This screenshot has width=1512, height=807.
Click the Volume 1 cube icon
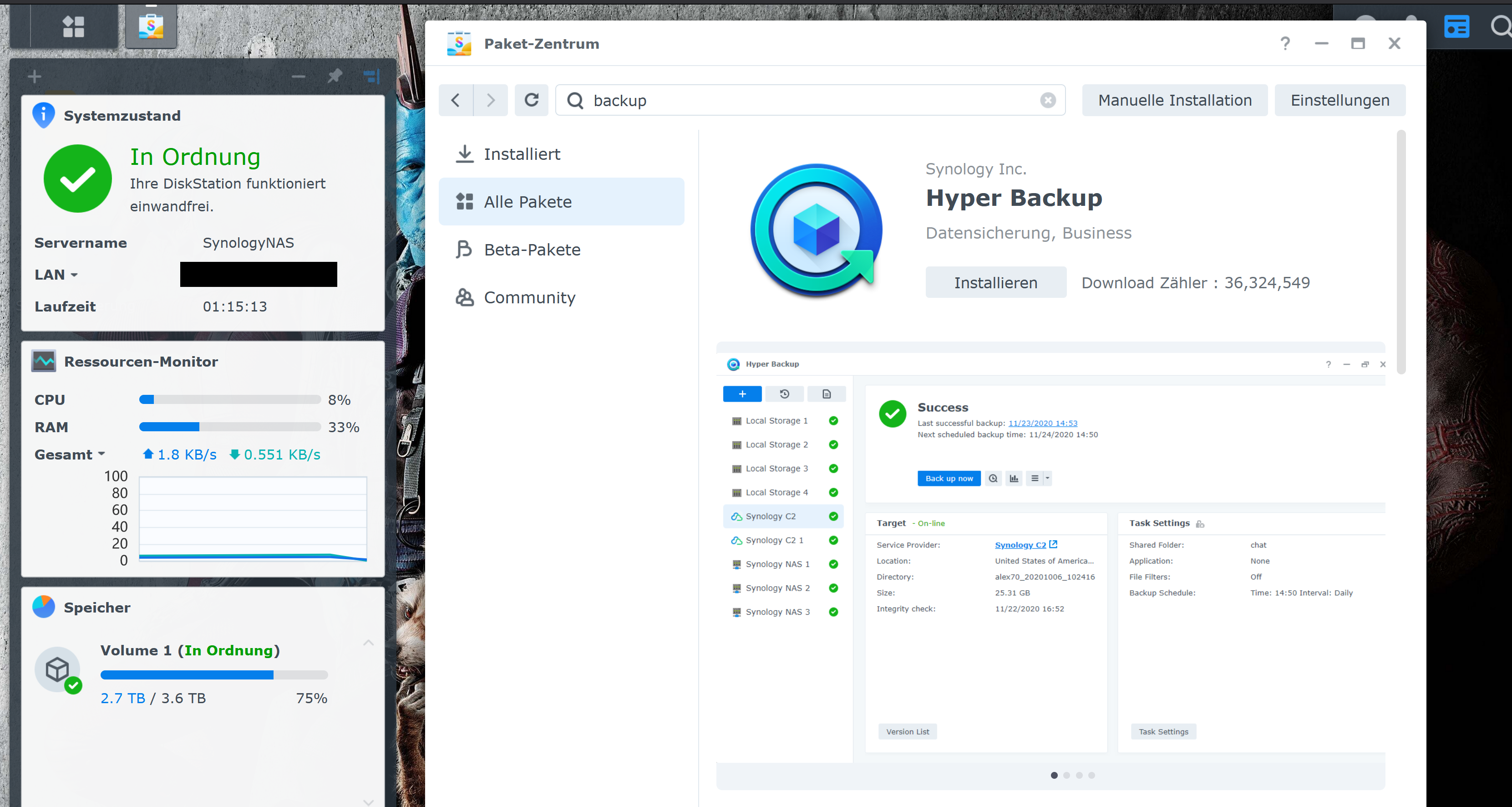[x=57, y=669]
